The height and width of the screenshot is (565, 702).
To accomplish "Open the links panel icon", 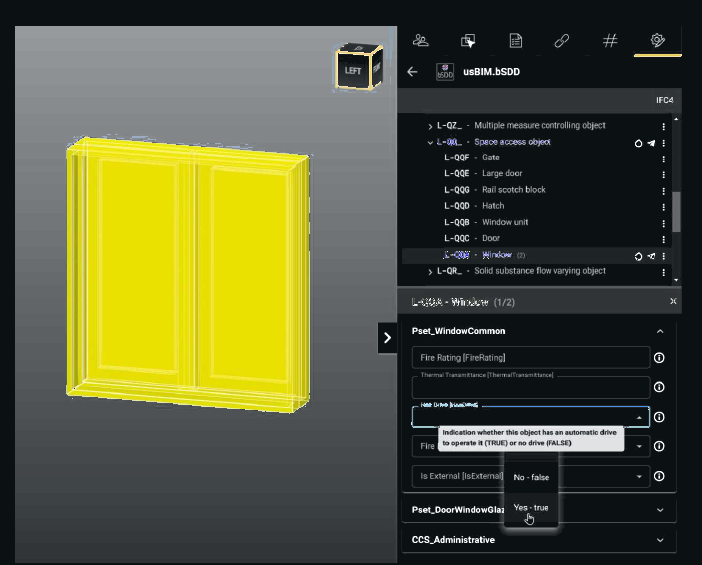I will point(562,41).
